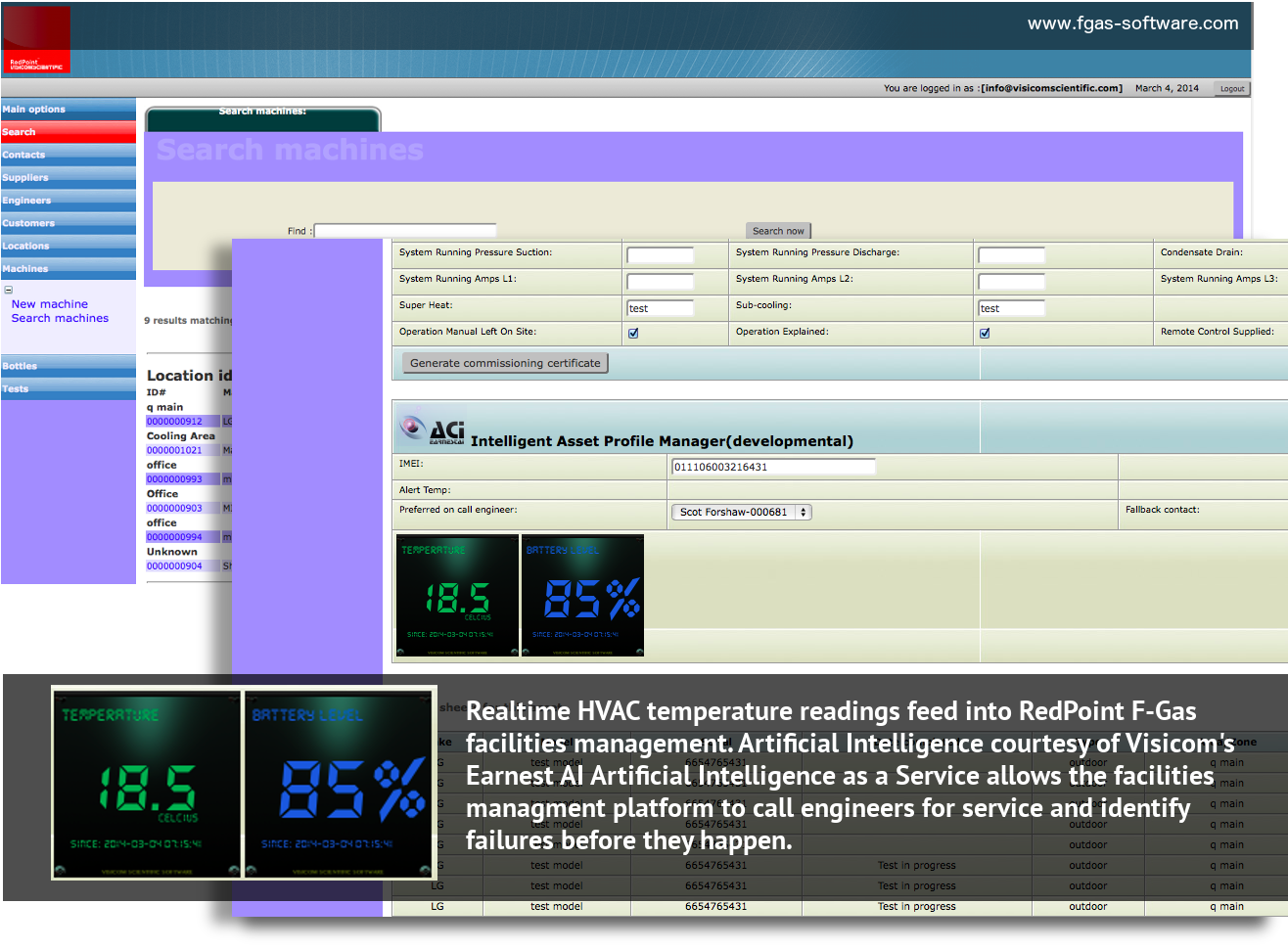Click Search now button
Image resolution: width=1288 pixels, height=950 pixels.
[x=778, y=231]
